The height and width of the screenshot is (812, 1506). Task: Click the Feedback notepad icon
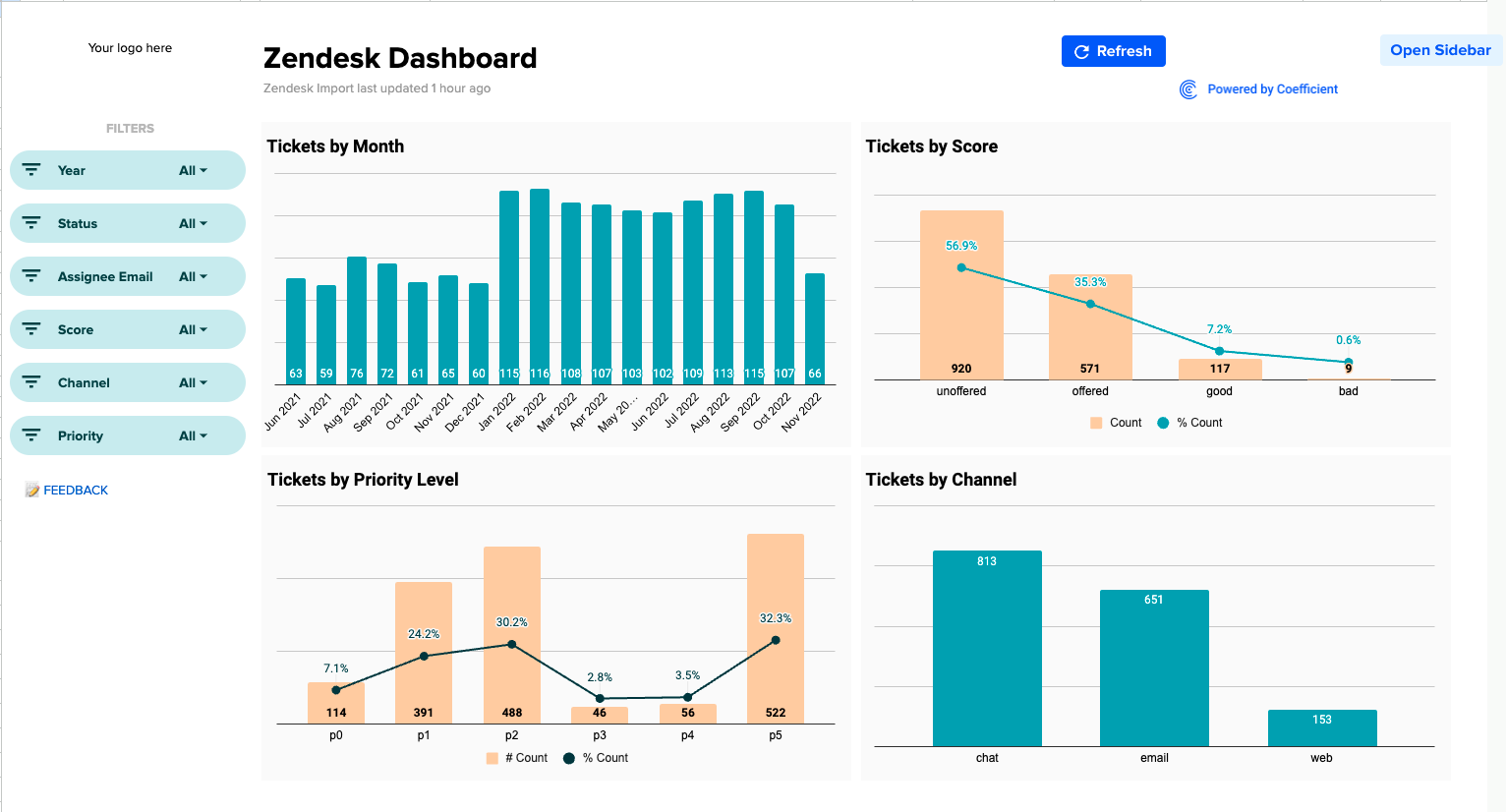[32, 490]
